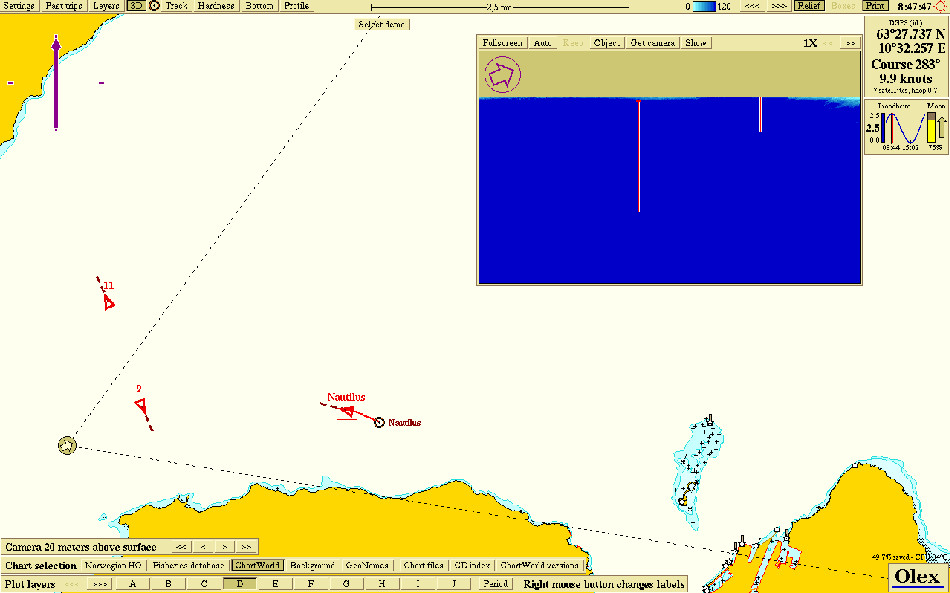
Task: Click the Get camera button
Action: (x=652, y=43)
